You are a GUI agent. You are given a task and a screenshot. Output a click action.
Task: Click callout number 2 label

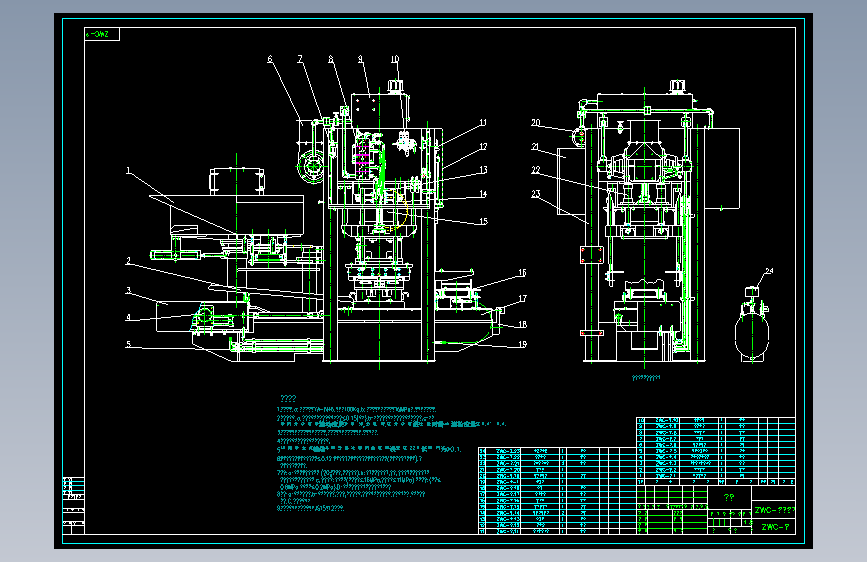[128, 261]
